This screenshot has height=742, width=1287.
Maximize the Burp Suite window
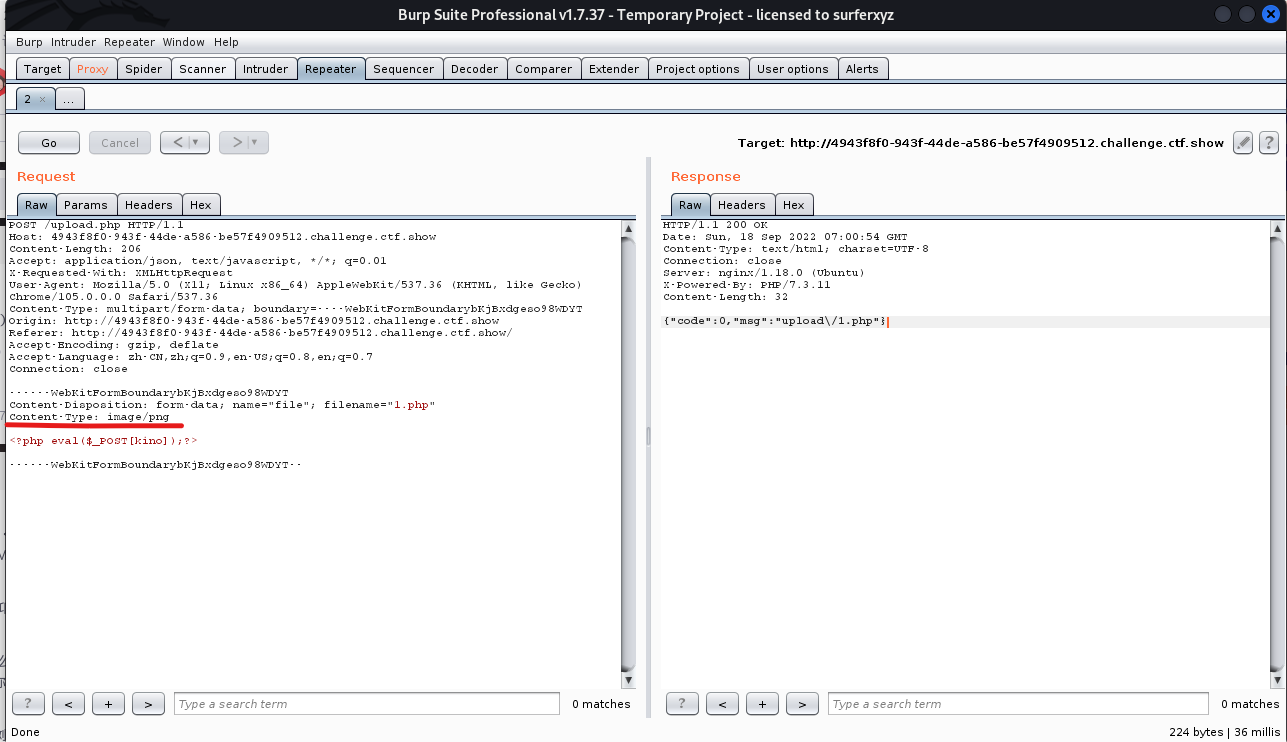(1246, 14)
